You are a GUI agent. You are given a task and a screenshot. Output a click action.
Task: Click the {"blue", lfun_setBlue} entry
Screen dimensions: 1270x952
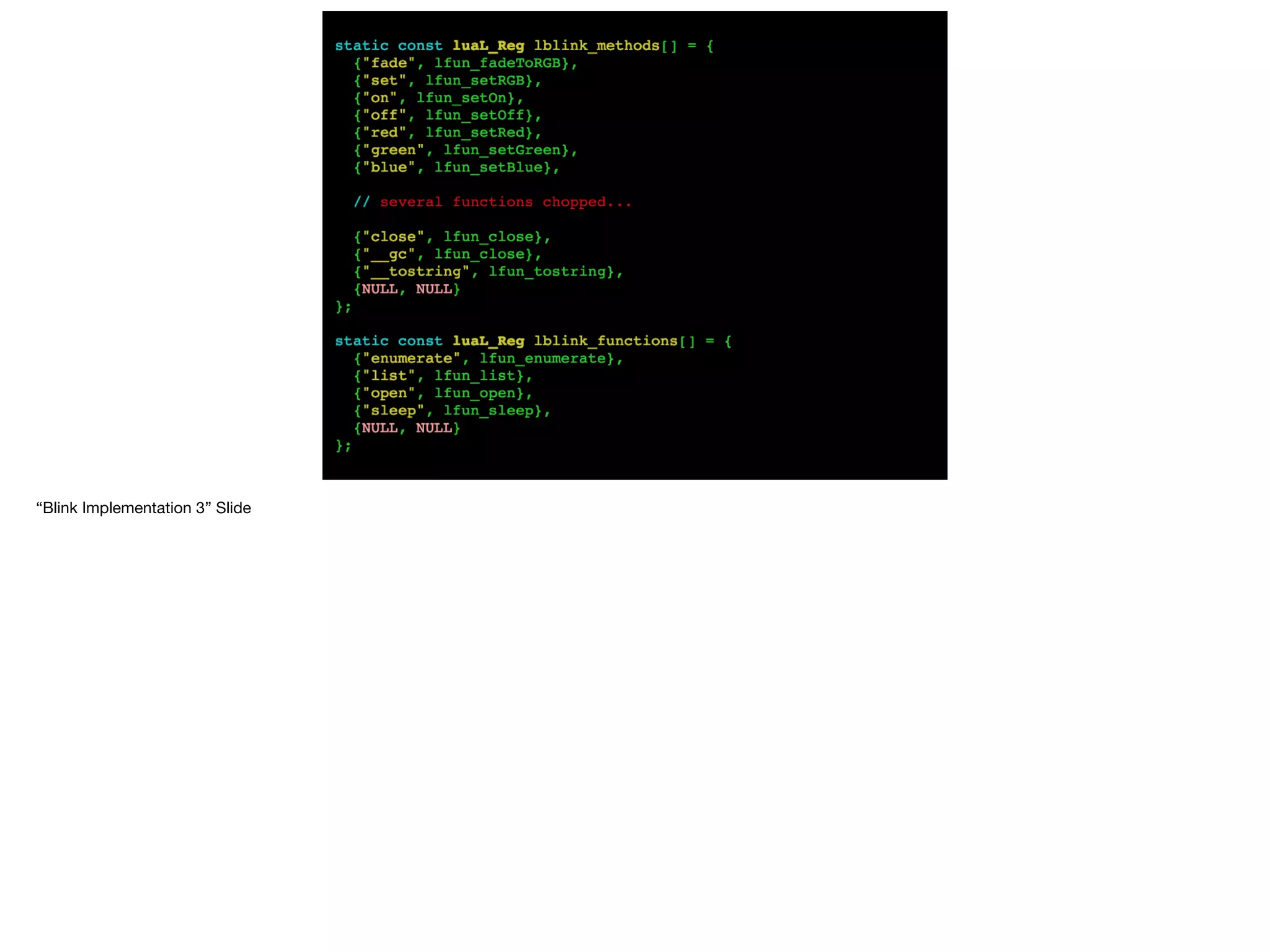coord(456,167)
